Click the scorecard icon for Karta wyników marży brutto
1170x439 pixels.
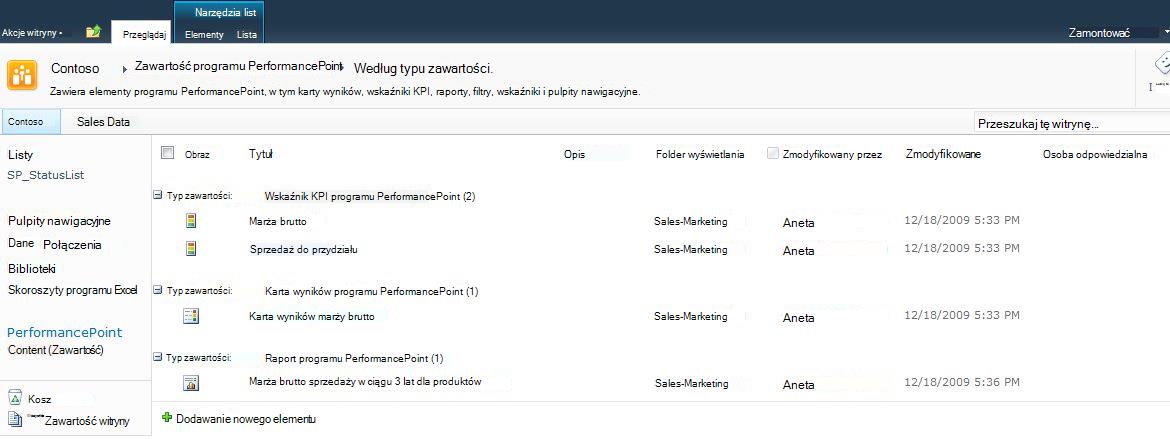click(x=191, y=316)
